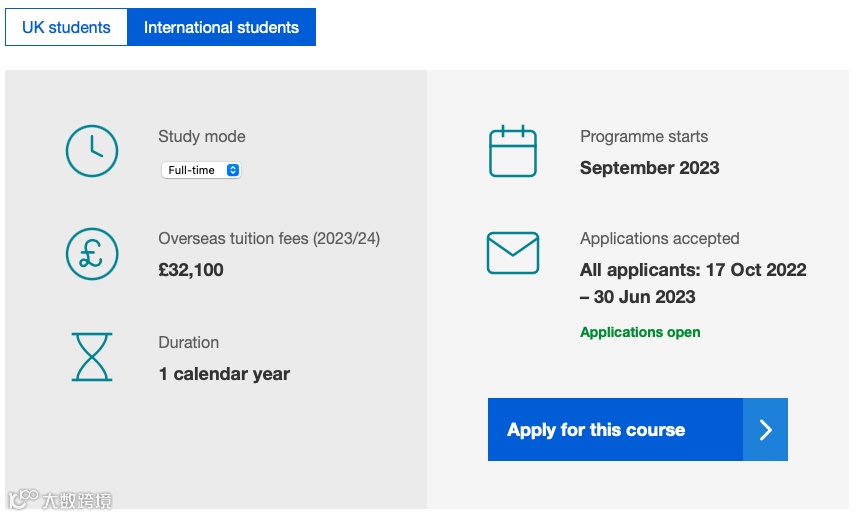Click the Overseas tuition fees (2023/24) label
This screenshot has width=856, height=517.
(269, 239)
